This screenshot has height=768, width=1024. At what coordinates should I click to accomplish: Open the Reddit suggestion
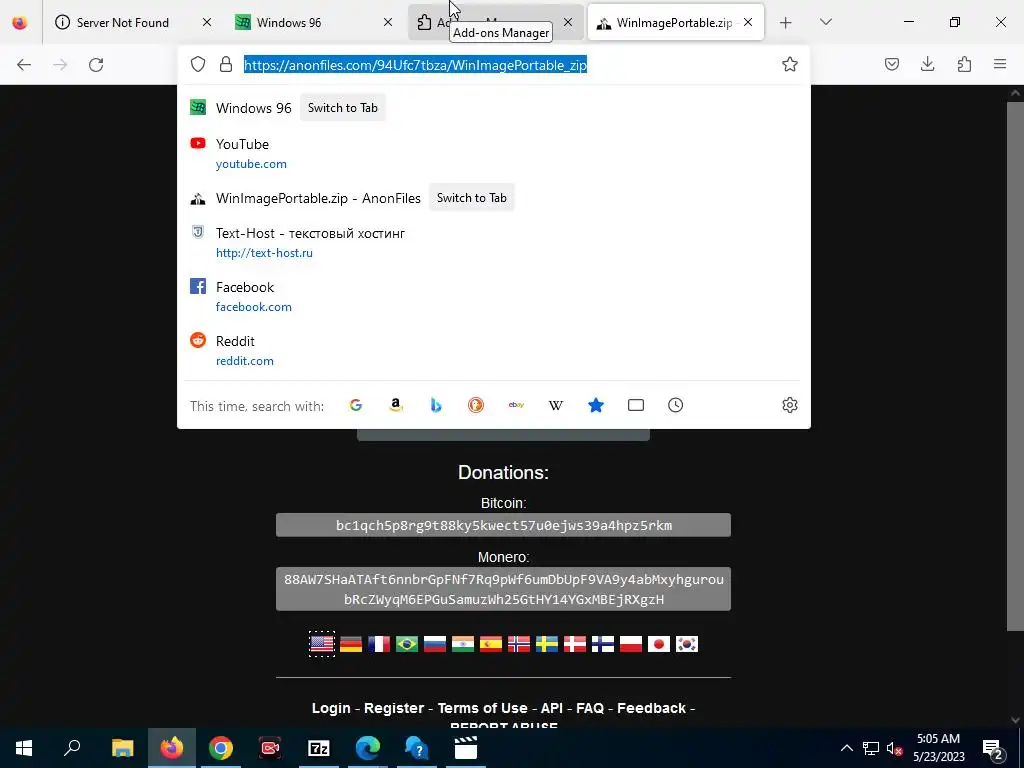494,351
